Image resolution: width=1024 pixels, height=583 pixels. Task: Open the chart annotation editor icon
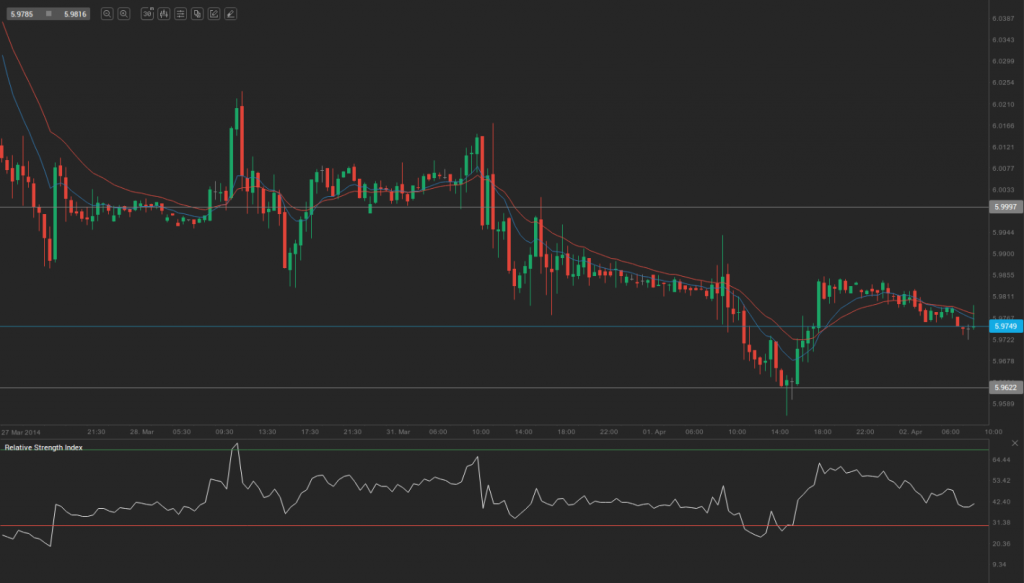215,14
